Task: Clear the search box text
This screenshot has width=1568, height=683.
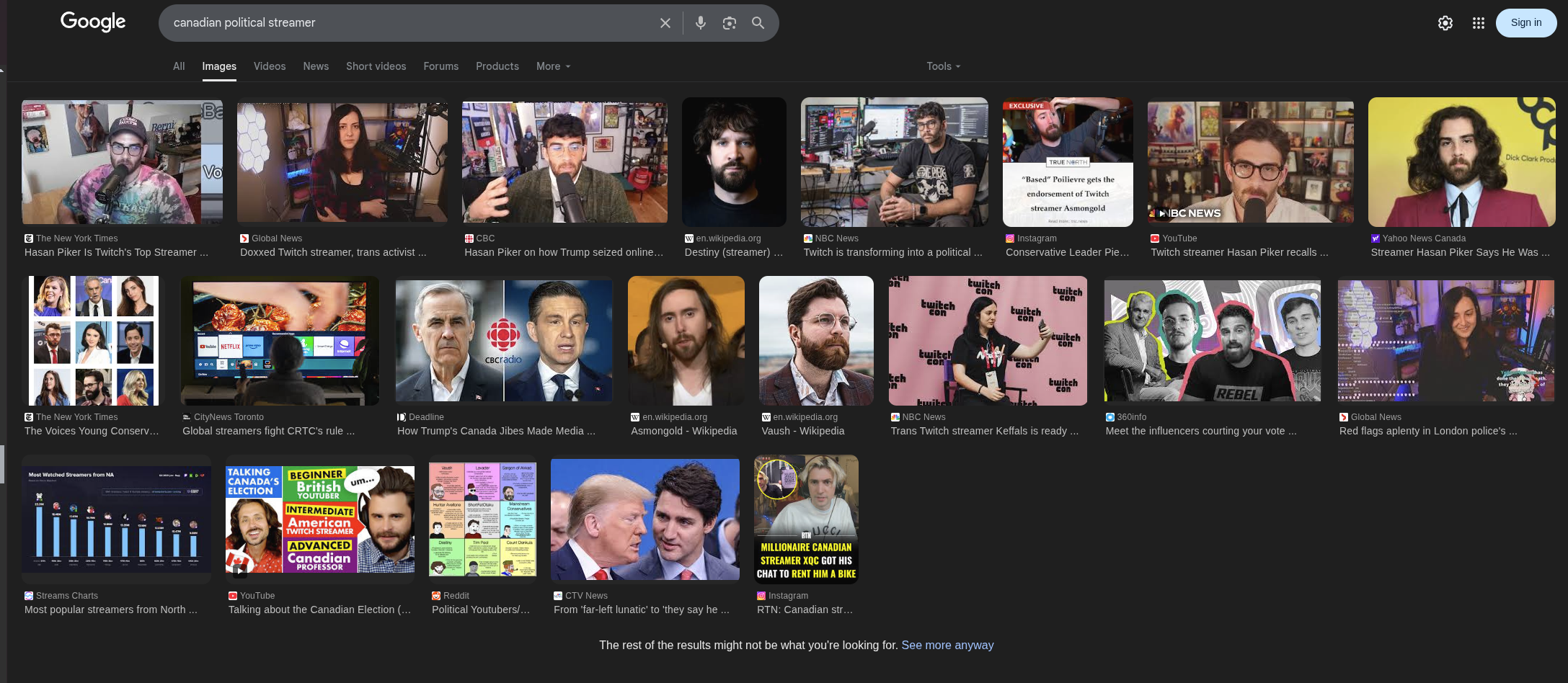Action: (665, 23)
